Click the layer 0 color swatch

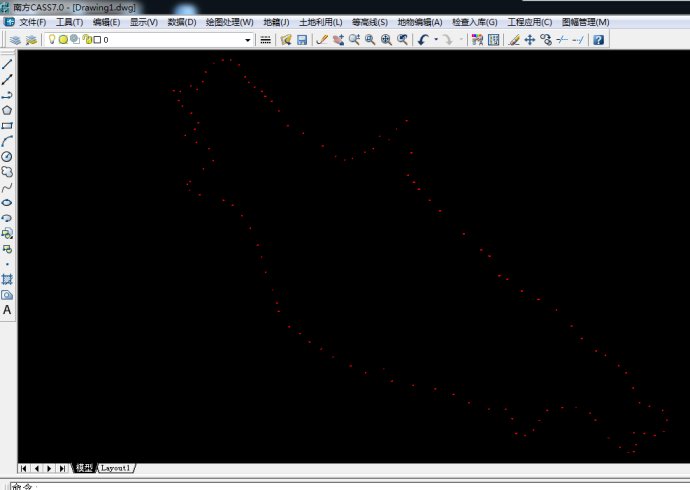(x=97, y=40)
